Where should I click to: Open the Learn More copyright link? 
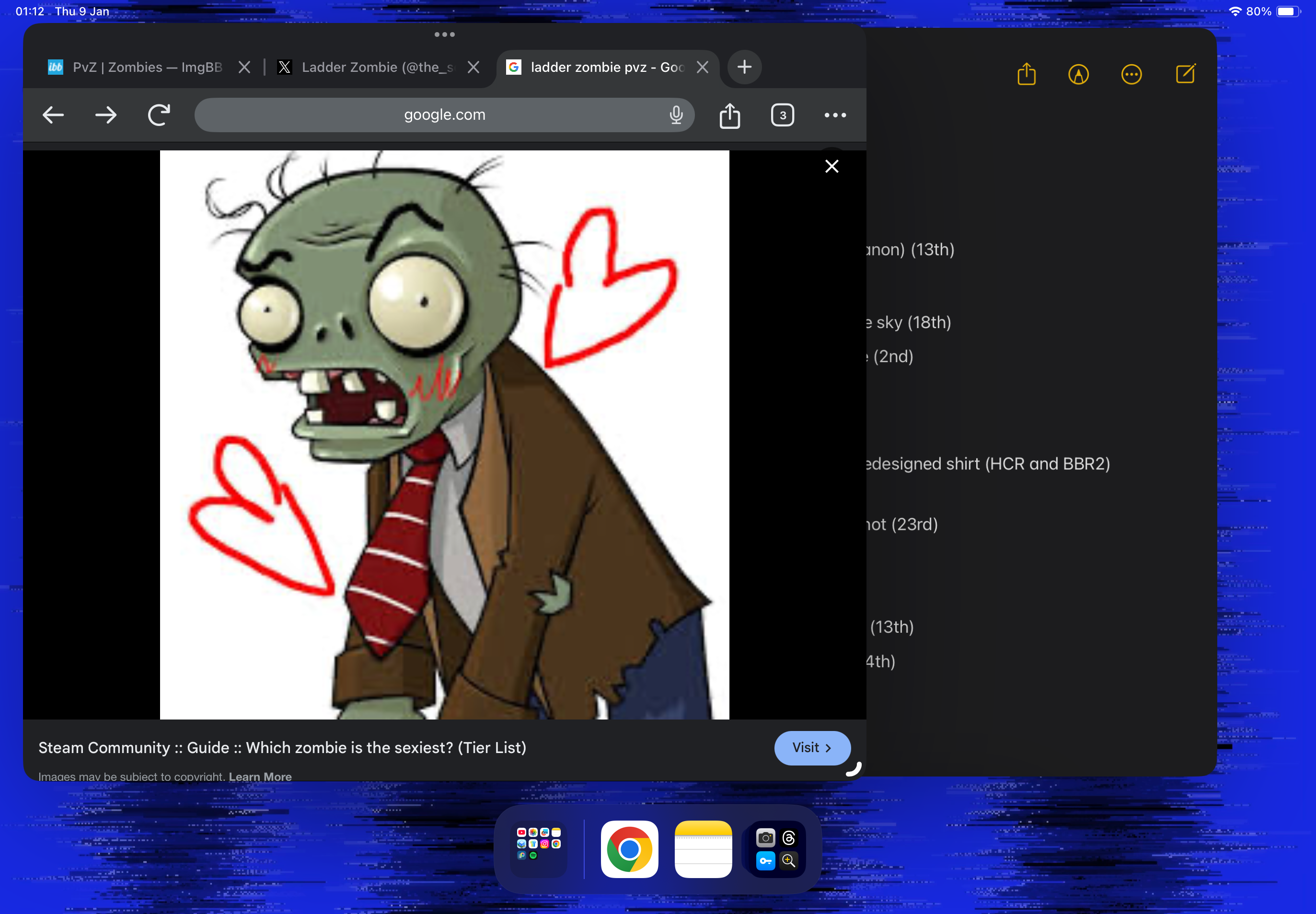260,777
